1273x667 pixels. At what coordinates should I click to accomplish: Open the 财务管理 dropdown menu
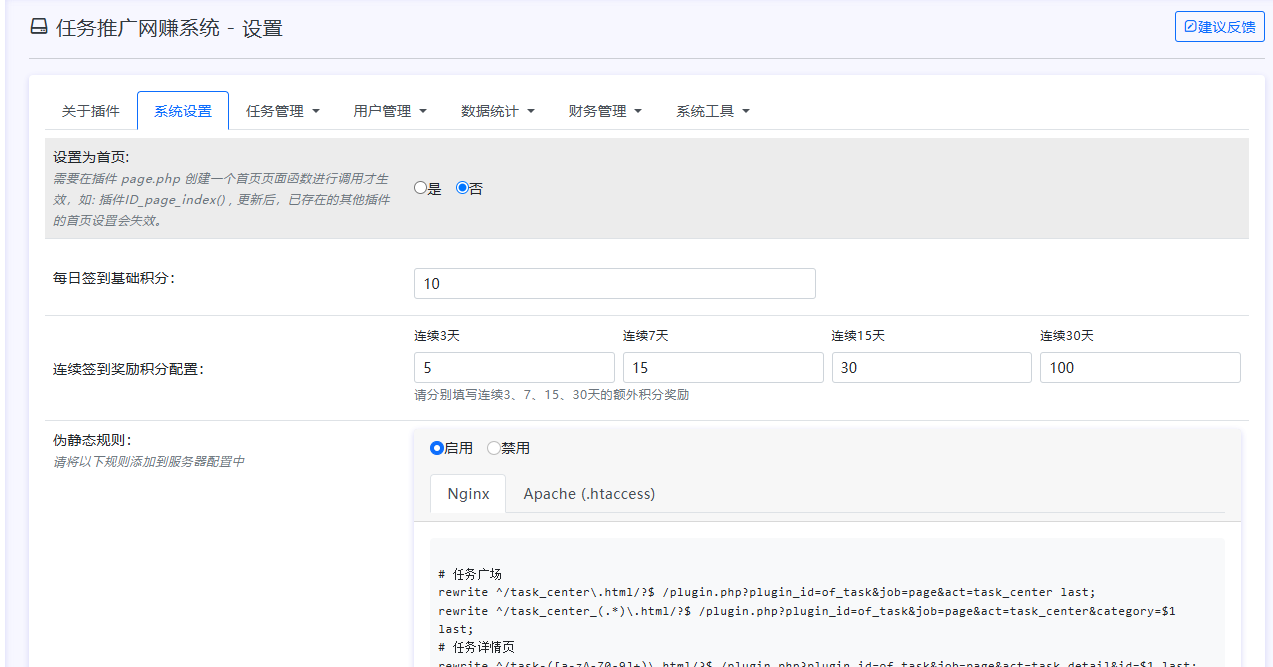point(605,111)
